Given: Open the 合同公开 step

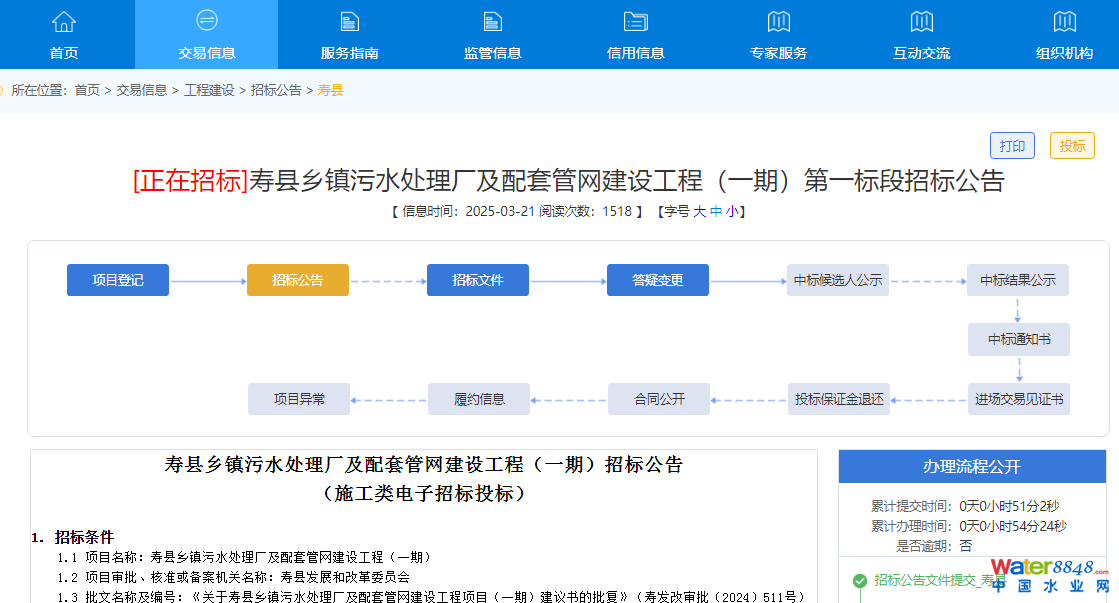Looking at the screenshot, I should click(x=659, y=399).
